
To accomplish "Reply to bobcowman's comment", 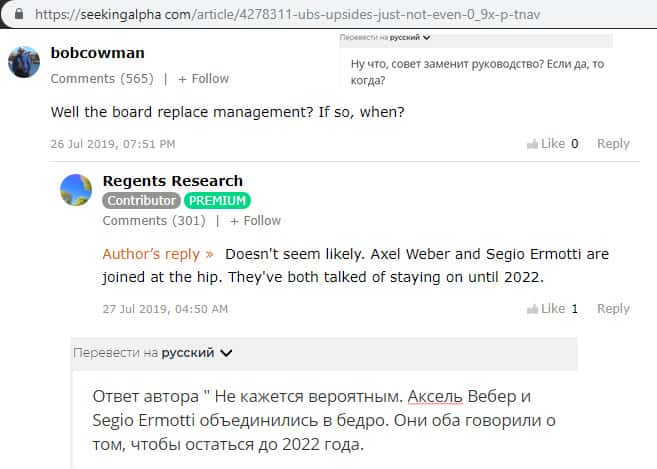I will tap(613, 144).
